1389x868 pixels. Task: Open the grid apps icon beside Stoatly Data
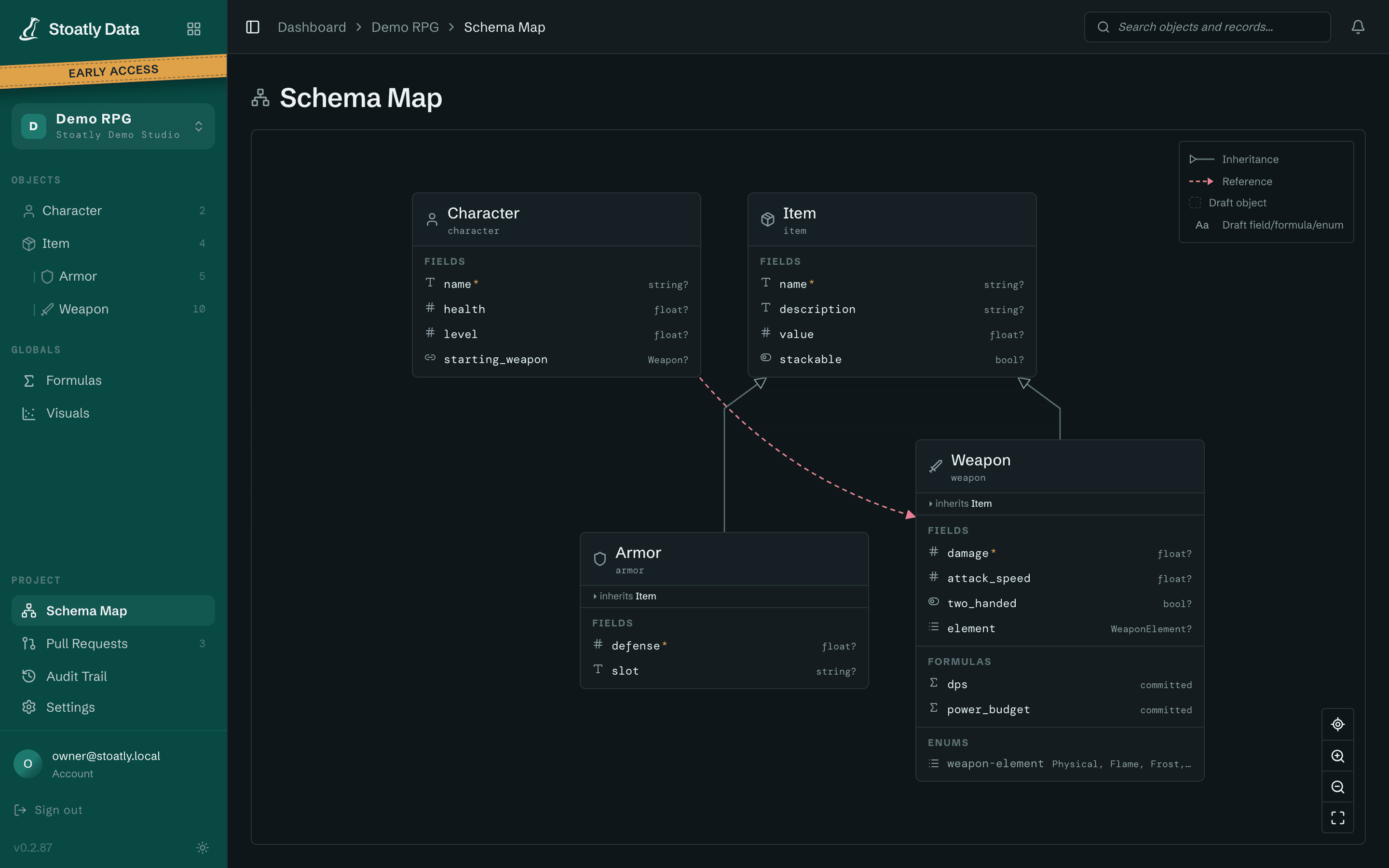194,29
